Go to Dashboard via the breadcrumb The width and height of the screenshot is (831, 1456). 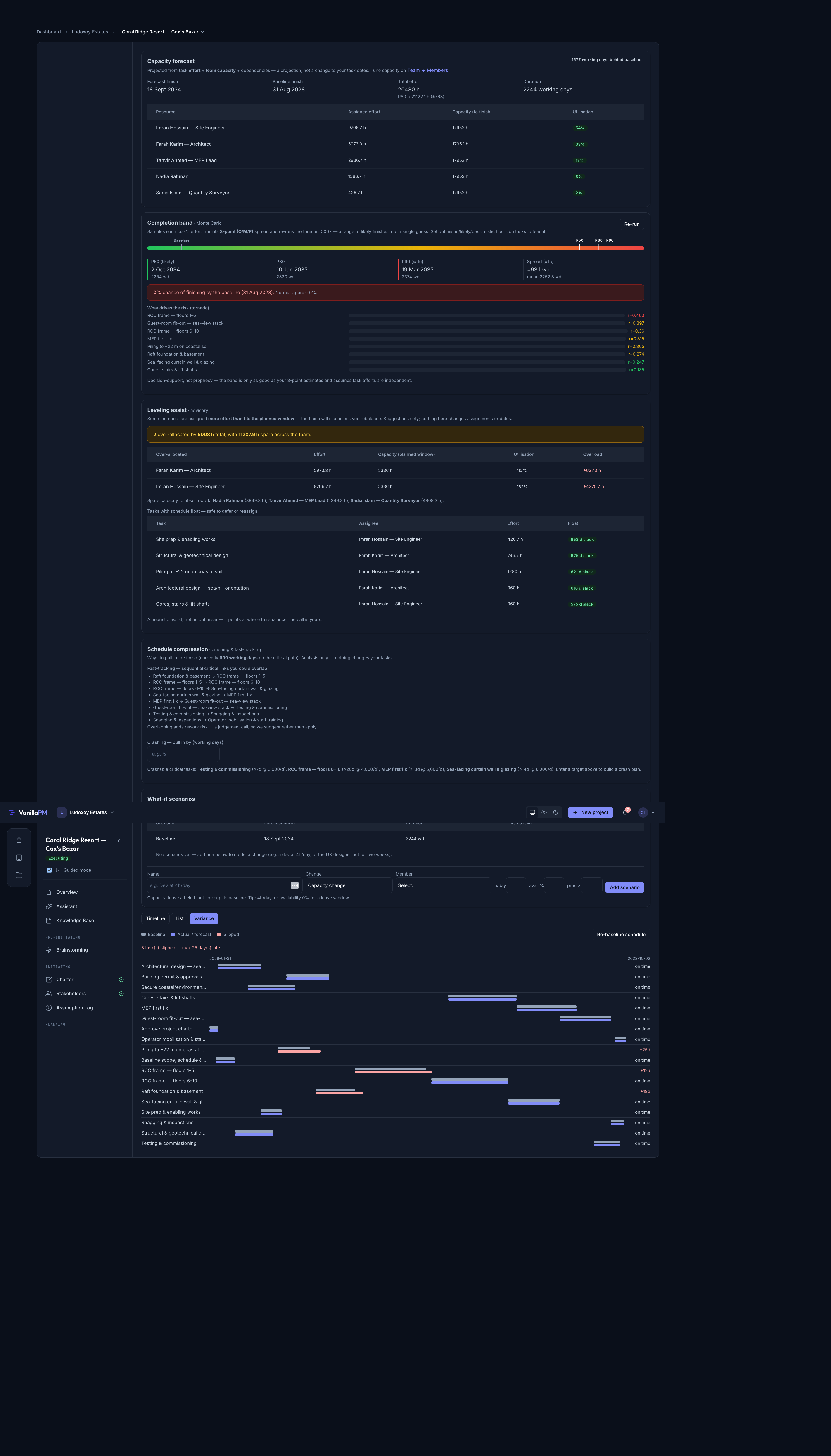click(48, 32)
